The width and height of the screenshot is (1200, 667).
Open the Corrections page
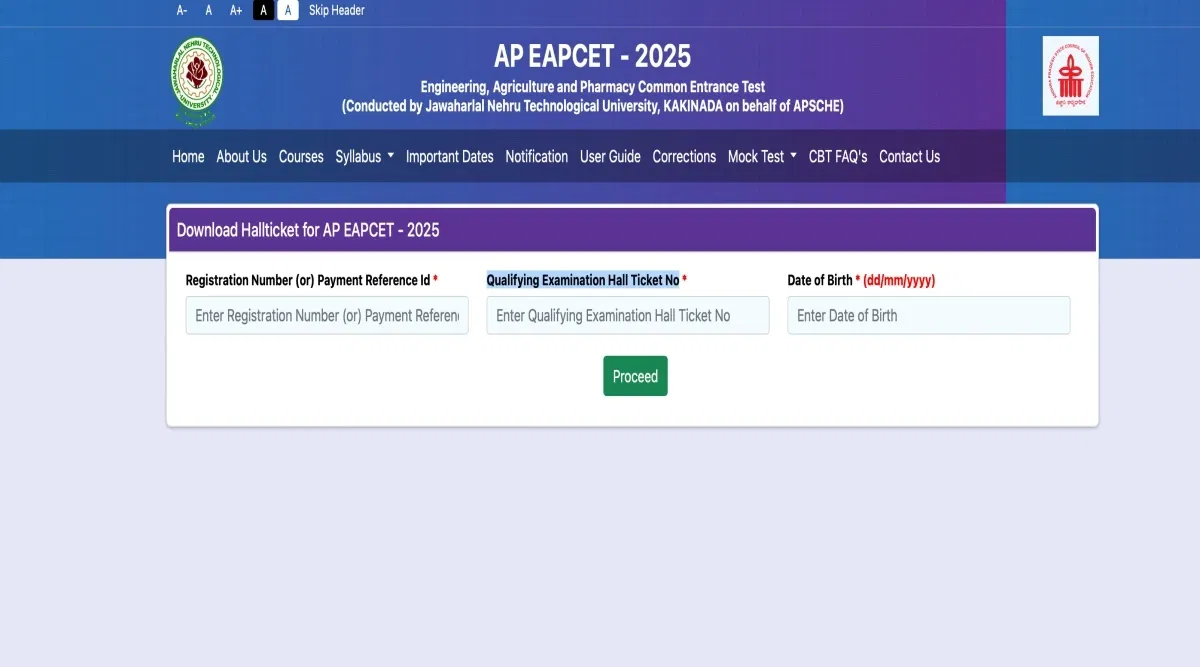[x=684, y=156]
